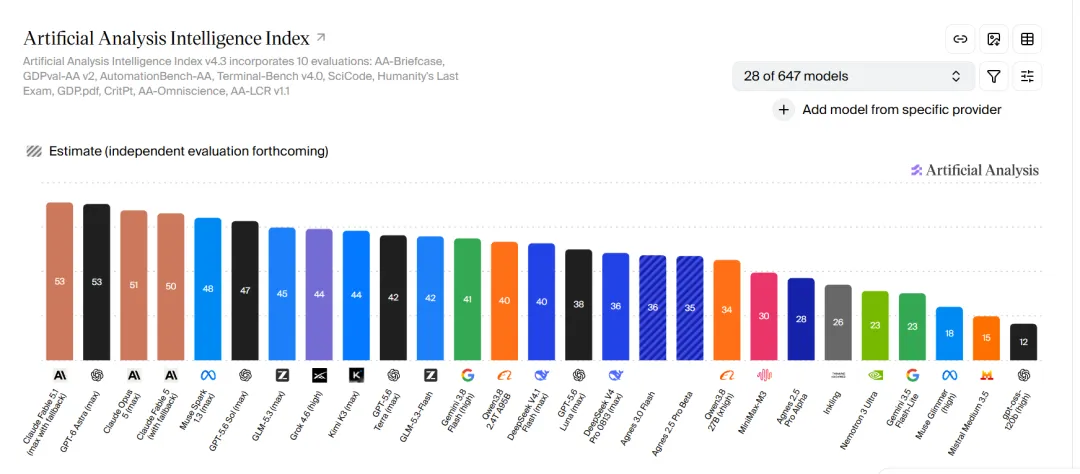Open the filter funnel icon
This screenshot has width=1080, height=474.
993,76
